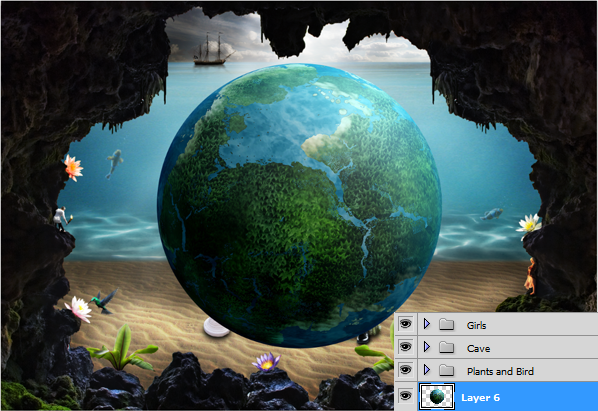
Task: Click the hummingbird on the canvas
Action: 104,301
